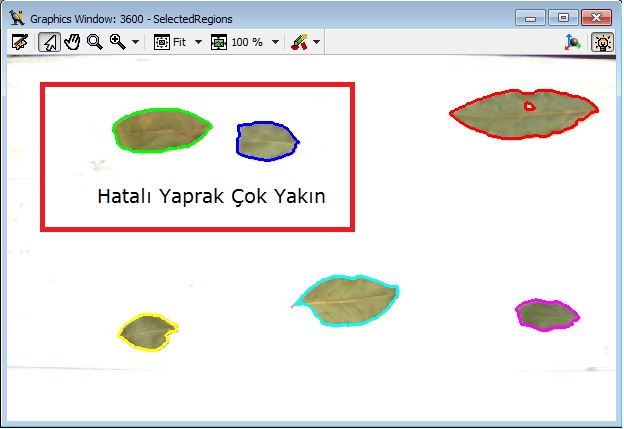Screen dimensions: 624x429
Task: Select the zoom-in magnifier with plus
Action: click(118, 42)
